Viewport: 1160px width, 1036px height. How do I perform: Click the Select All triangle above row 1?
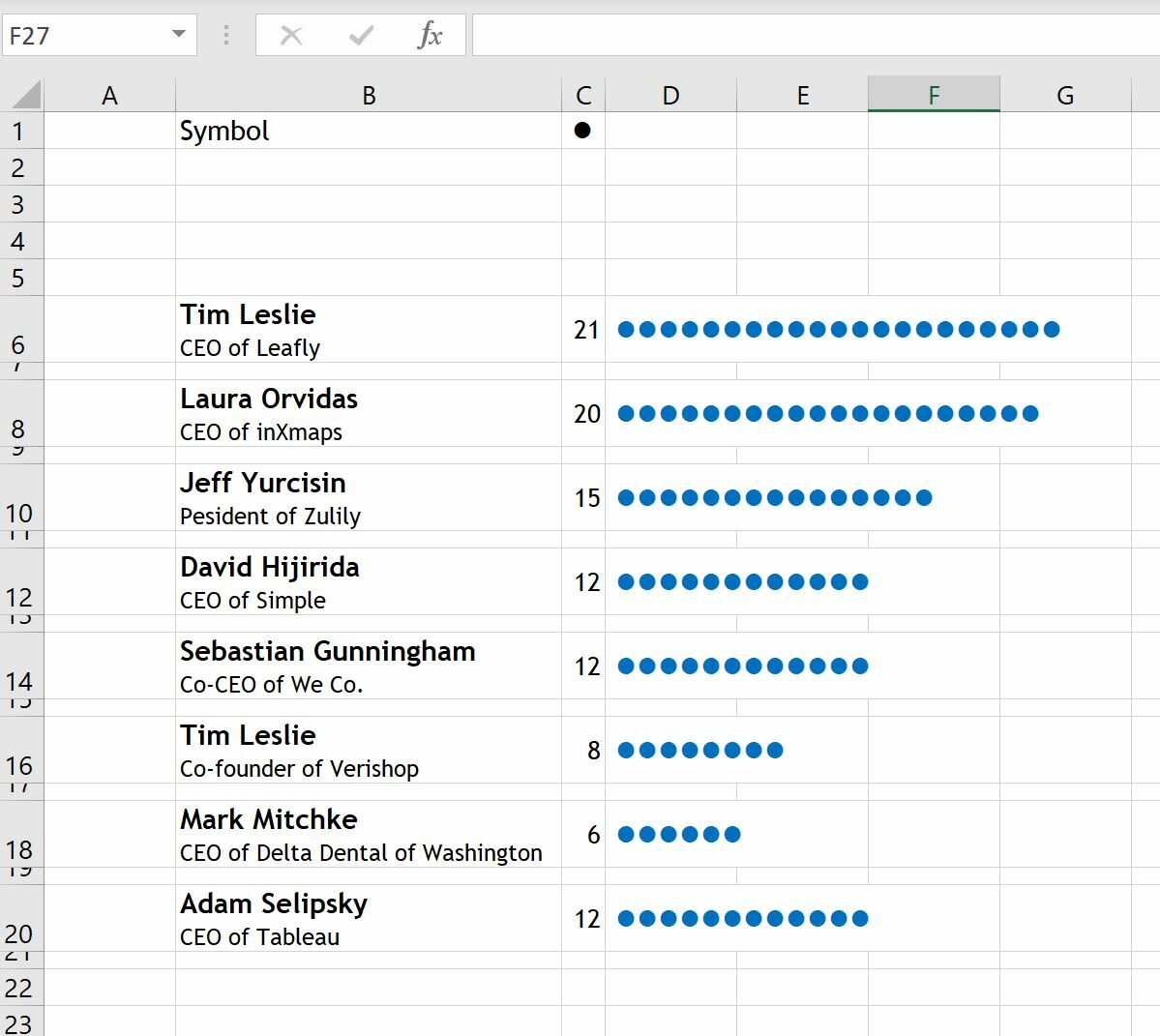coord(21,94)
